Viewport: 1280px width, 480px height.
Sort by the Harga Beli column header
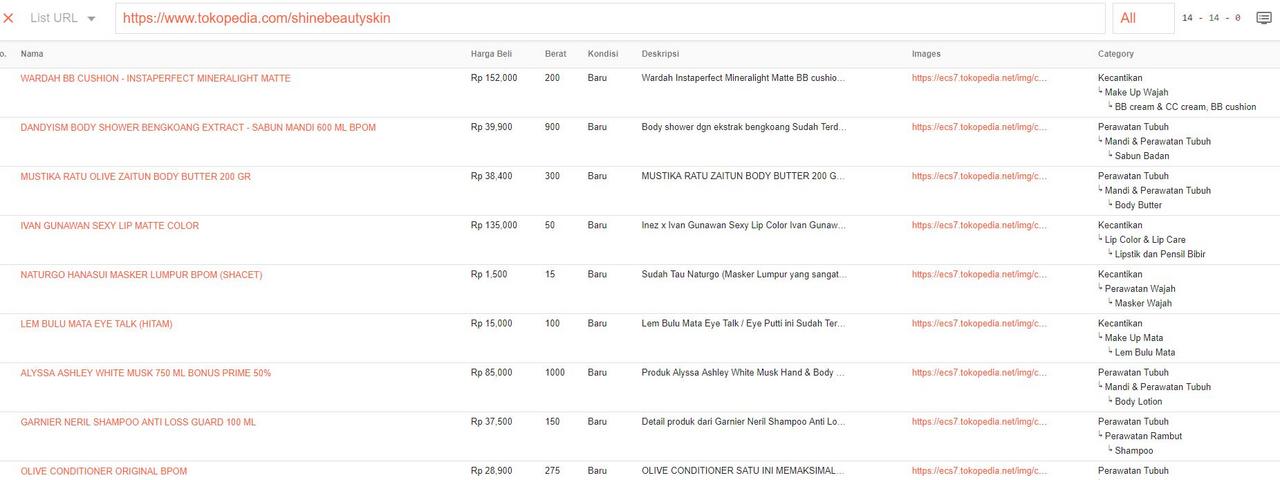[x=491, y=54]
